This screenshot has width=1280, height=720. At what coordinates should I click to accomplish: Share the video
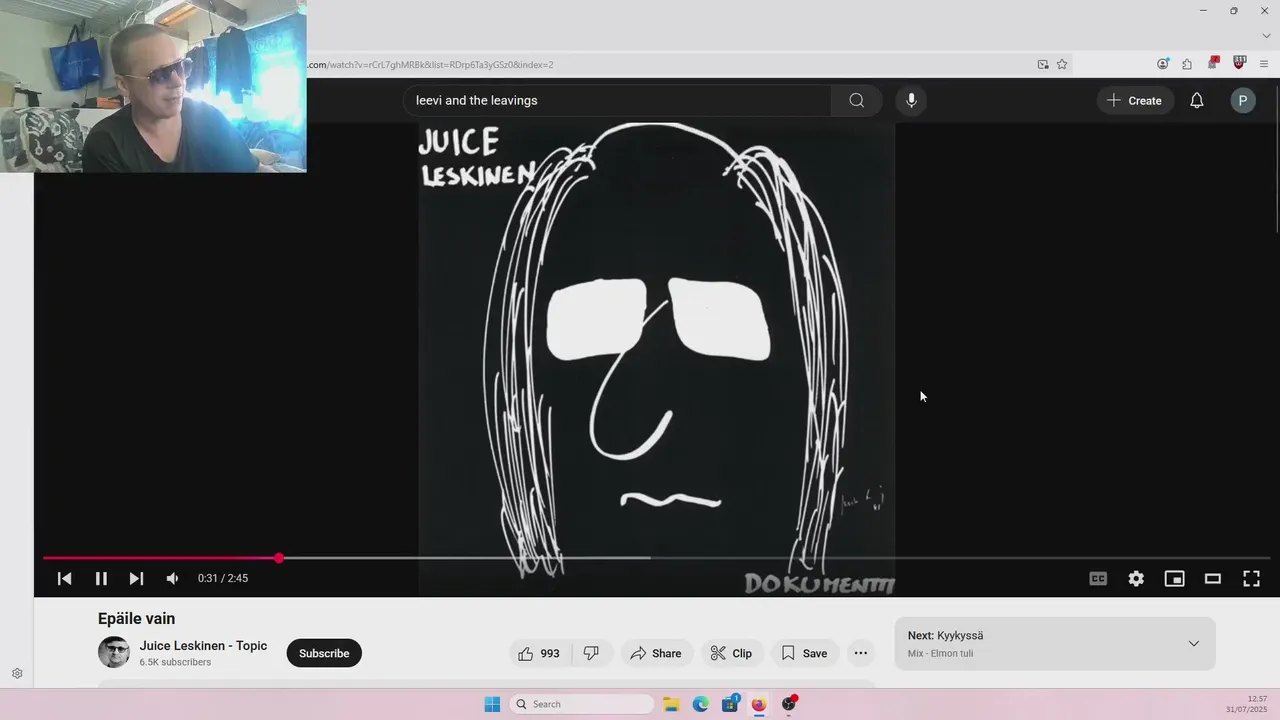click(x=656, y=653)
